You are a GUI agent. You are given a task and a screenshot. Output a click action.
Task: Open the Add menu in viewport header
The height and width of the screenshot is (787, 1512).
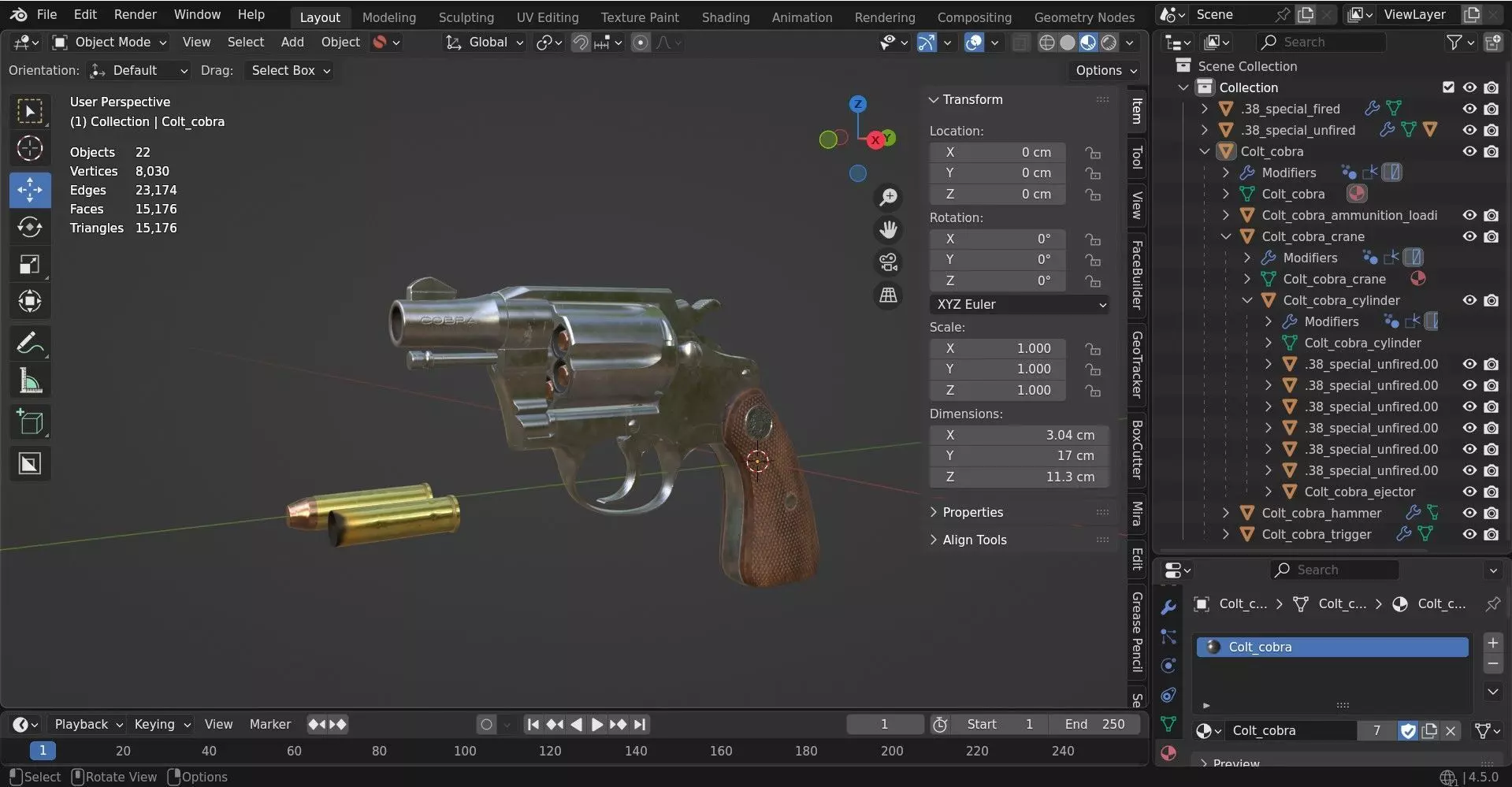(292, 43)
